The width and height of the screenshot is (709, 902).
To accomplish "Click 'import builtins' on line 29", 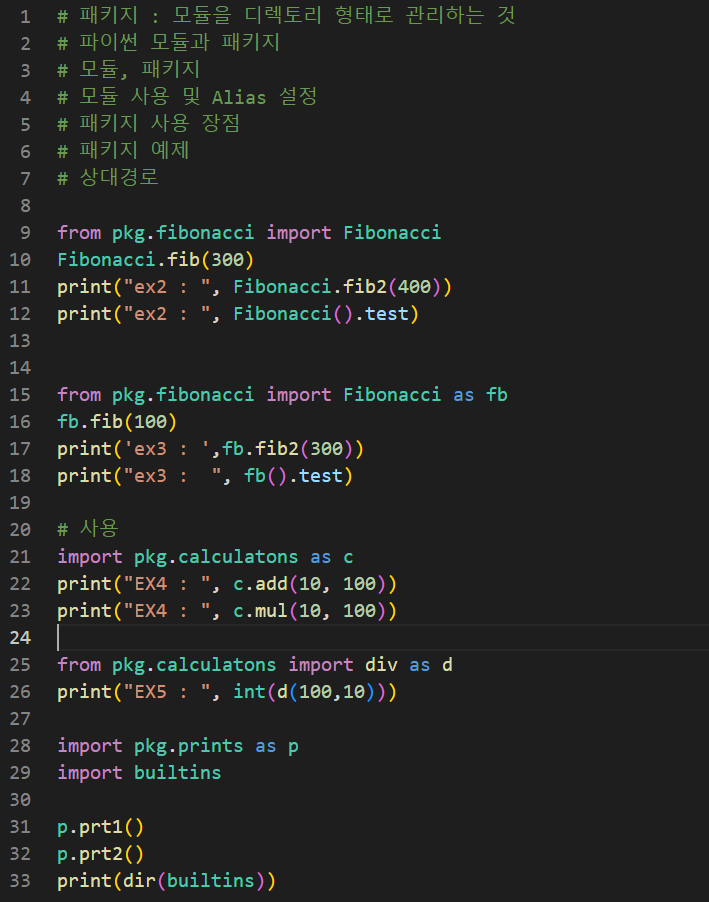I will coord(139,773).
